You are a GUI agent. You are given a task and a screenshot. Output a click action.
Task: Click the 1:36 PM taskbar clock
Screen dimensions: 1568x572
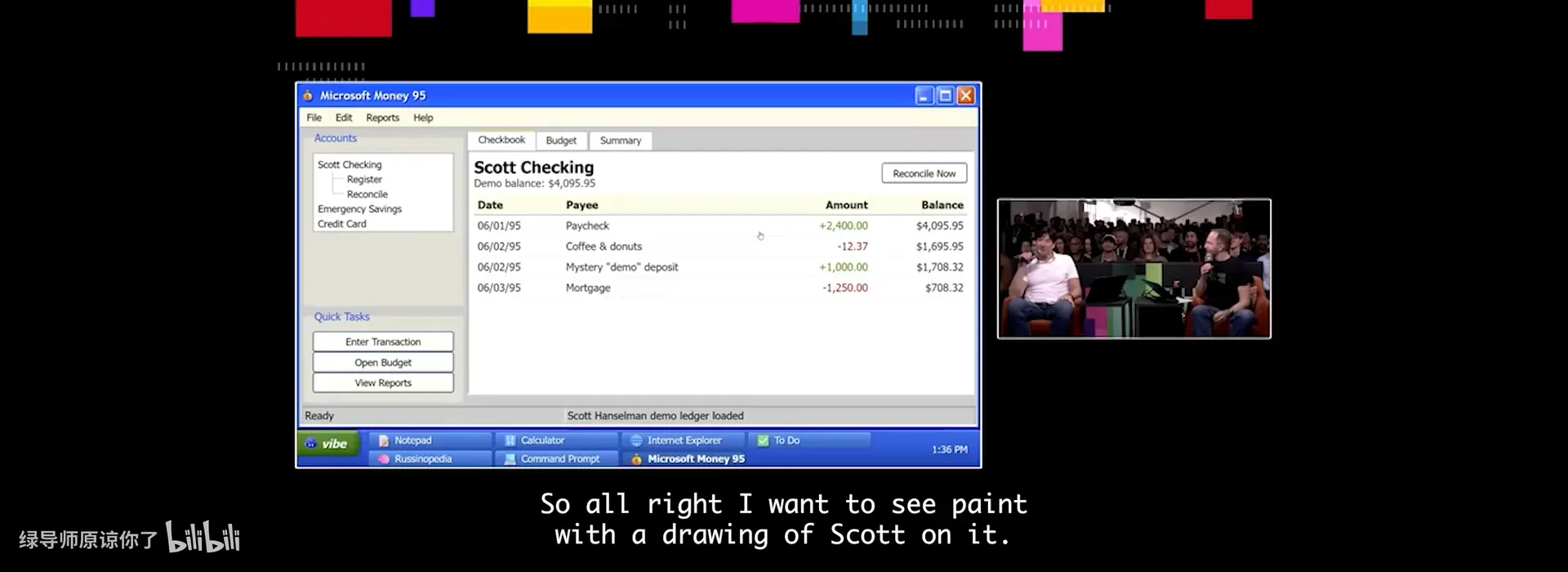[x=950, y=449]
